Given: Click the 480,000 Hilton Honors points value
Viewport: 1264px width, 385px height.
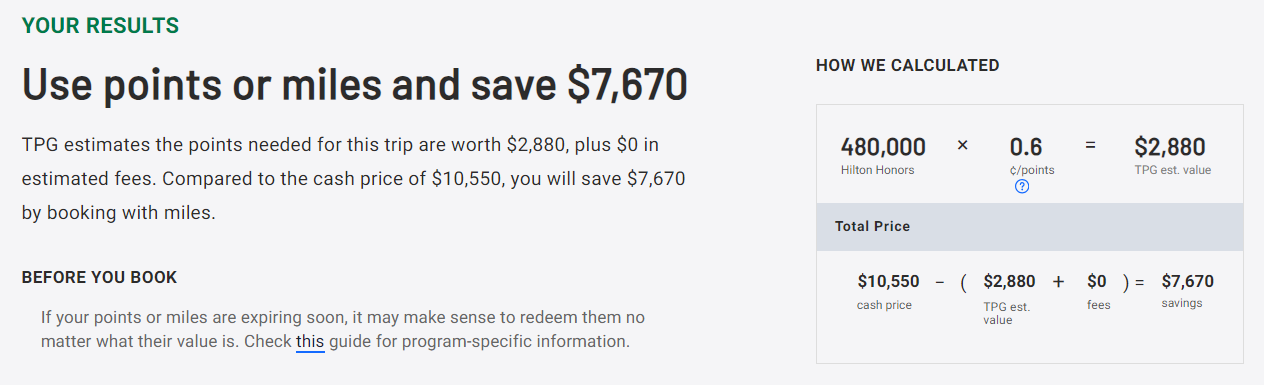Looking at the screenshot, I should pos(883,147).
